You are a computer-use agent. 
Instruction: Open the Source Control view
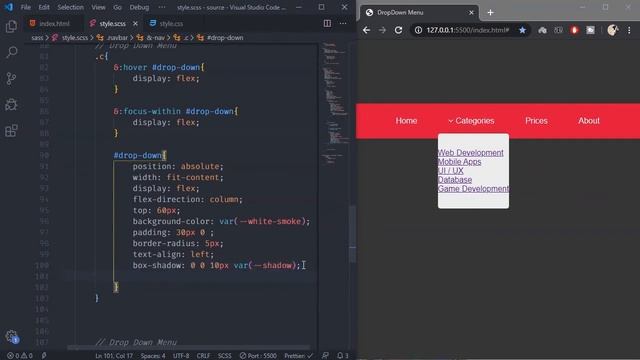11,78
